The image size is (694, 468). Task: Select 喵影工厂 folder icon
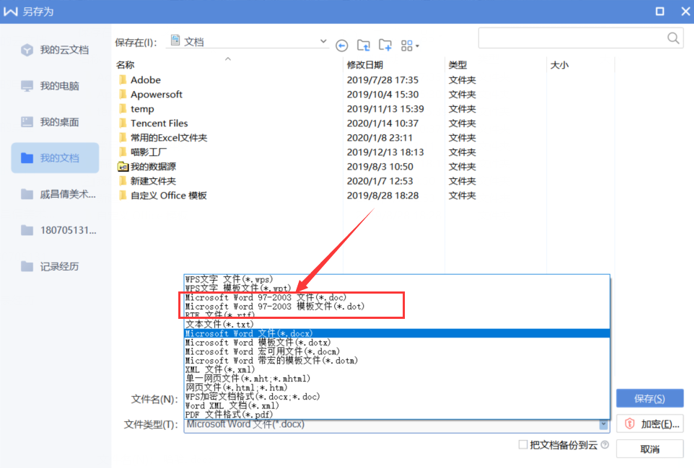(123, 152)
